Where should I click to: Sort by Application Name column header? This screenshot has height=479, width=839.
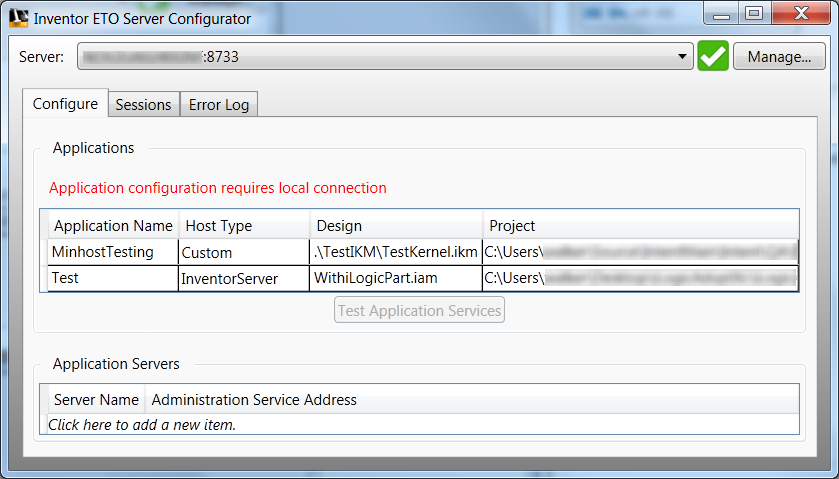coord(113,226)
